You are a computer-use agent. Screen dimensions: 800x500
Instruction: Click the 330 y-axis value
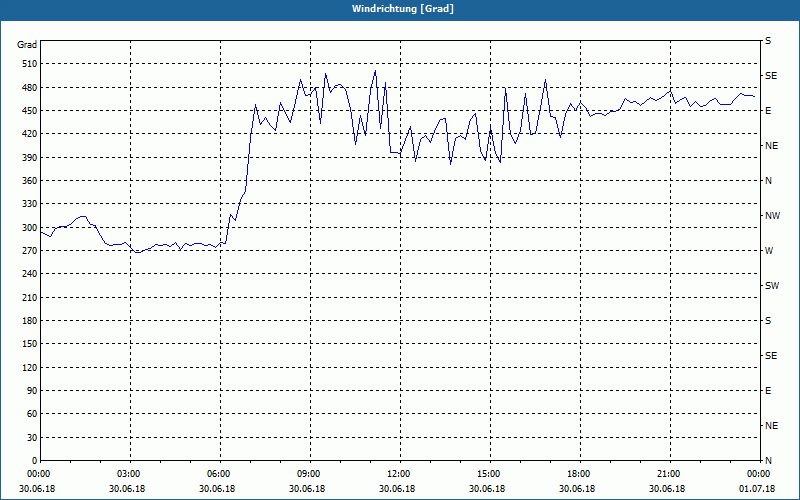point(30,204)
